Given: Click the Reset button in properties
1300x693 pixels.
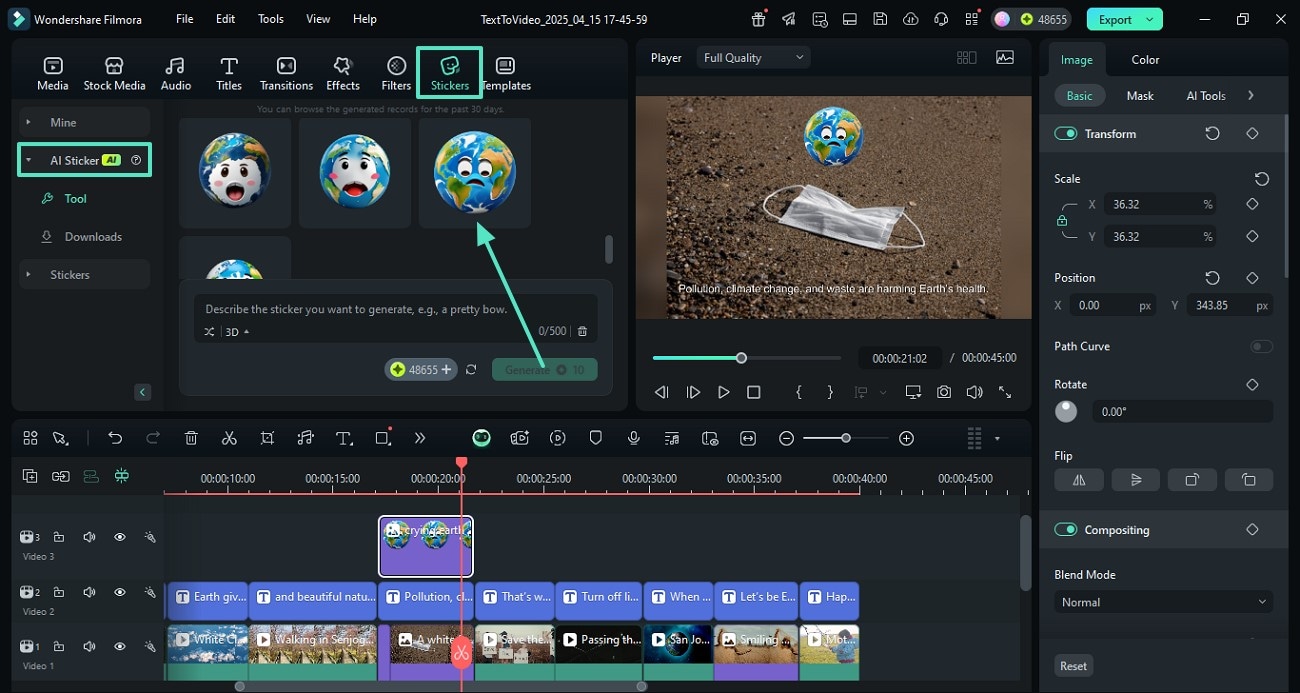Looking at the screenshot, I should 1074,666.
